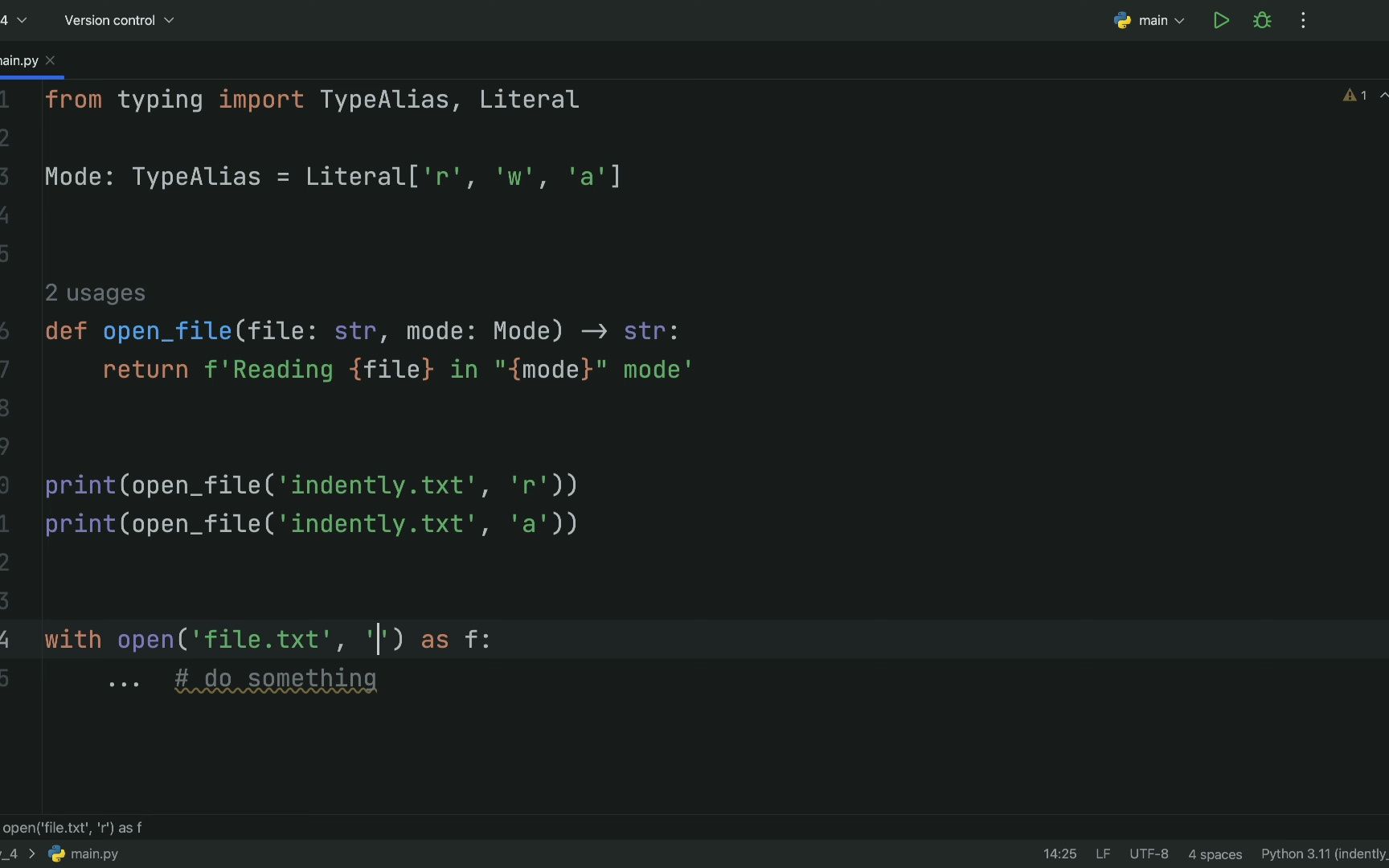
Task: Click the 'r' argument in the first print call
Action: tap(529, 485)
